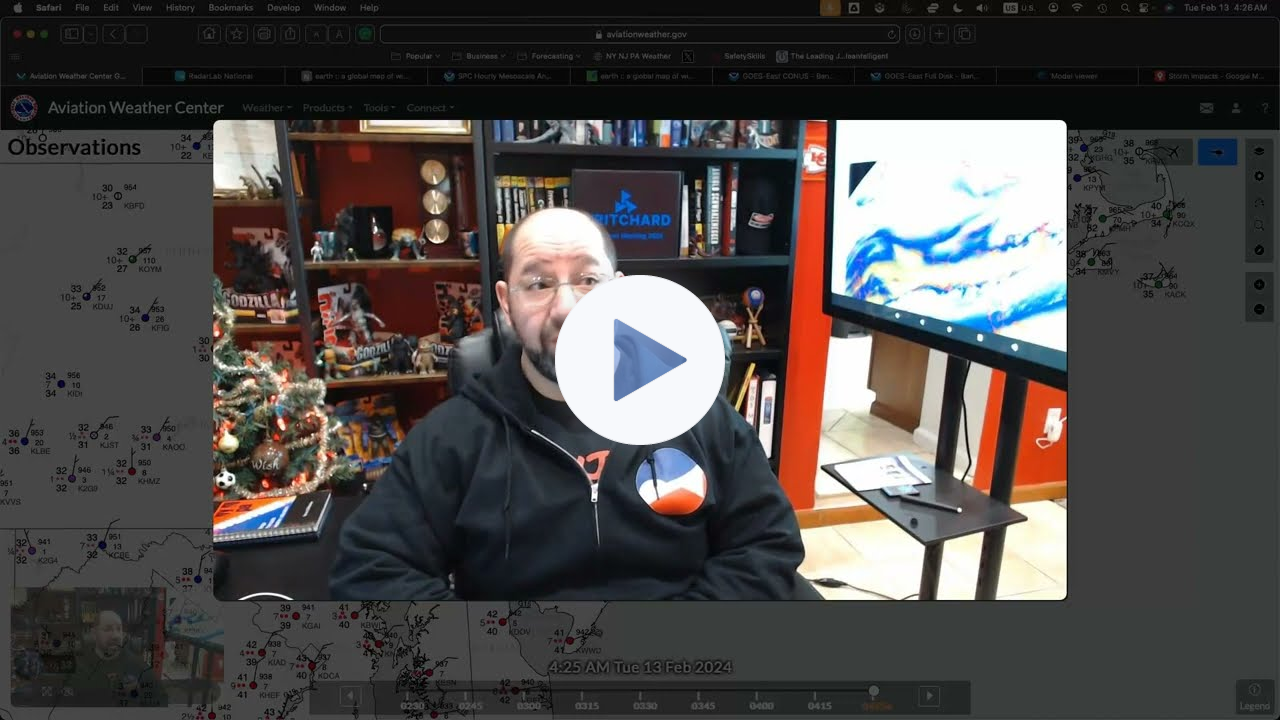Open the map layers panel
The width and height of the screenshot is (1280, 720).
(x=1259, y=152)
